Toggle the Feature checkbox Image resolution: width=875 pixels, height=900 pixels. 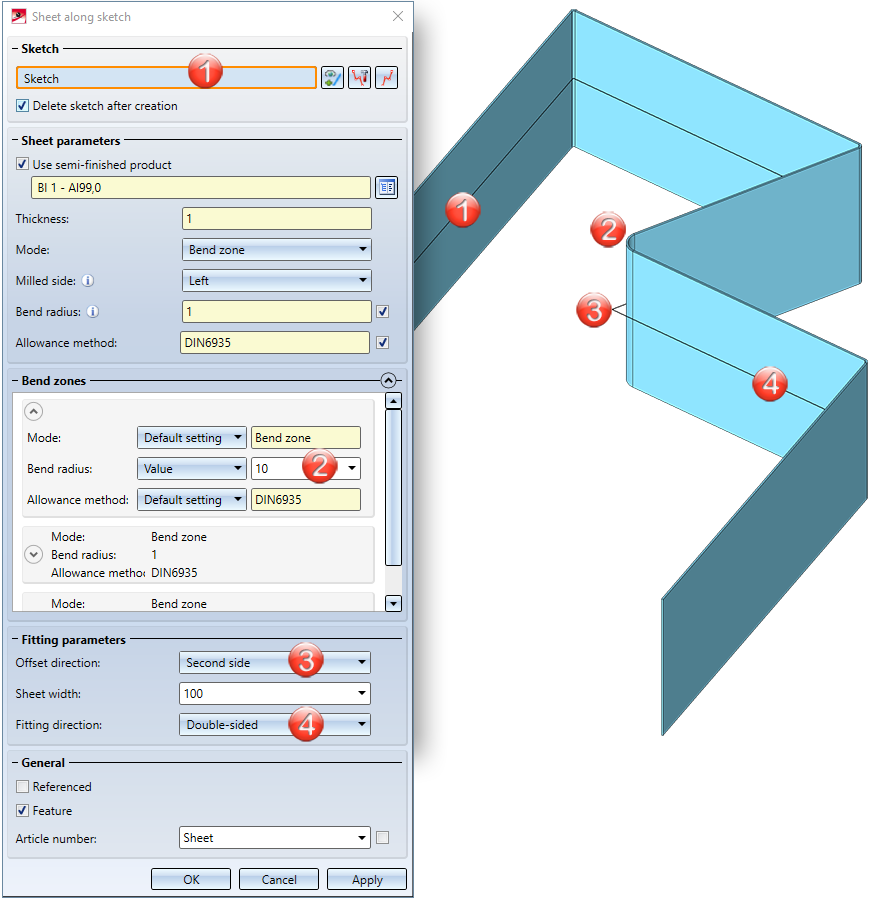22,810
